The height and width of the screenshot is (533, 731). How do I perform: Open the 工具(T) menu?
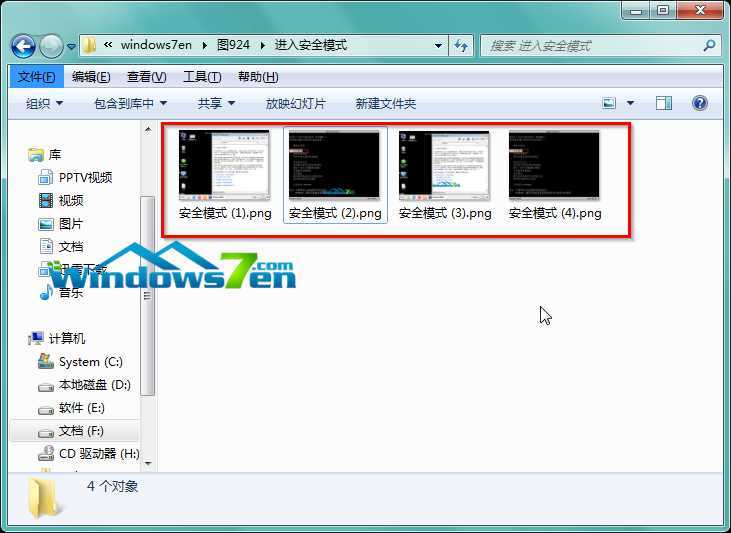202,76
